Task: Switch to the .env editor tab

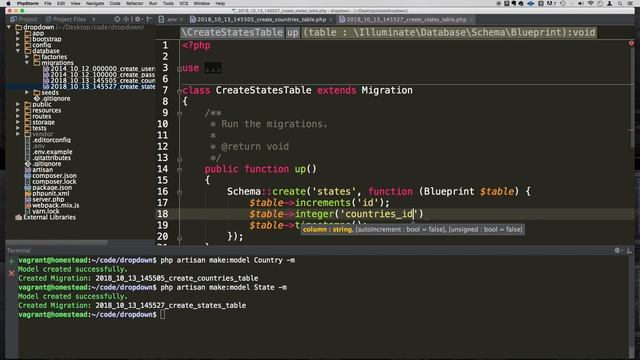Action: tap(169, 19)
